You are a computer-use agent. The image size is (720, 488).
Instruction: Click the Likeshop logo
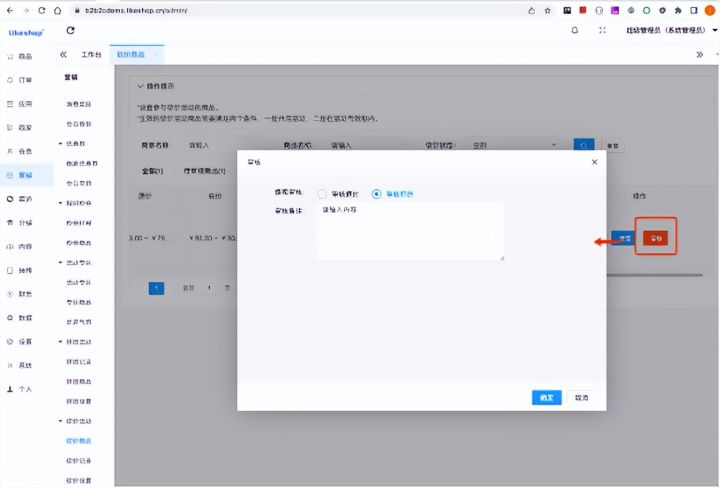click(x=26, y=33)
